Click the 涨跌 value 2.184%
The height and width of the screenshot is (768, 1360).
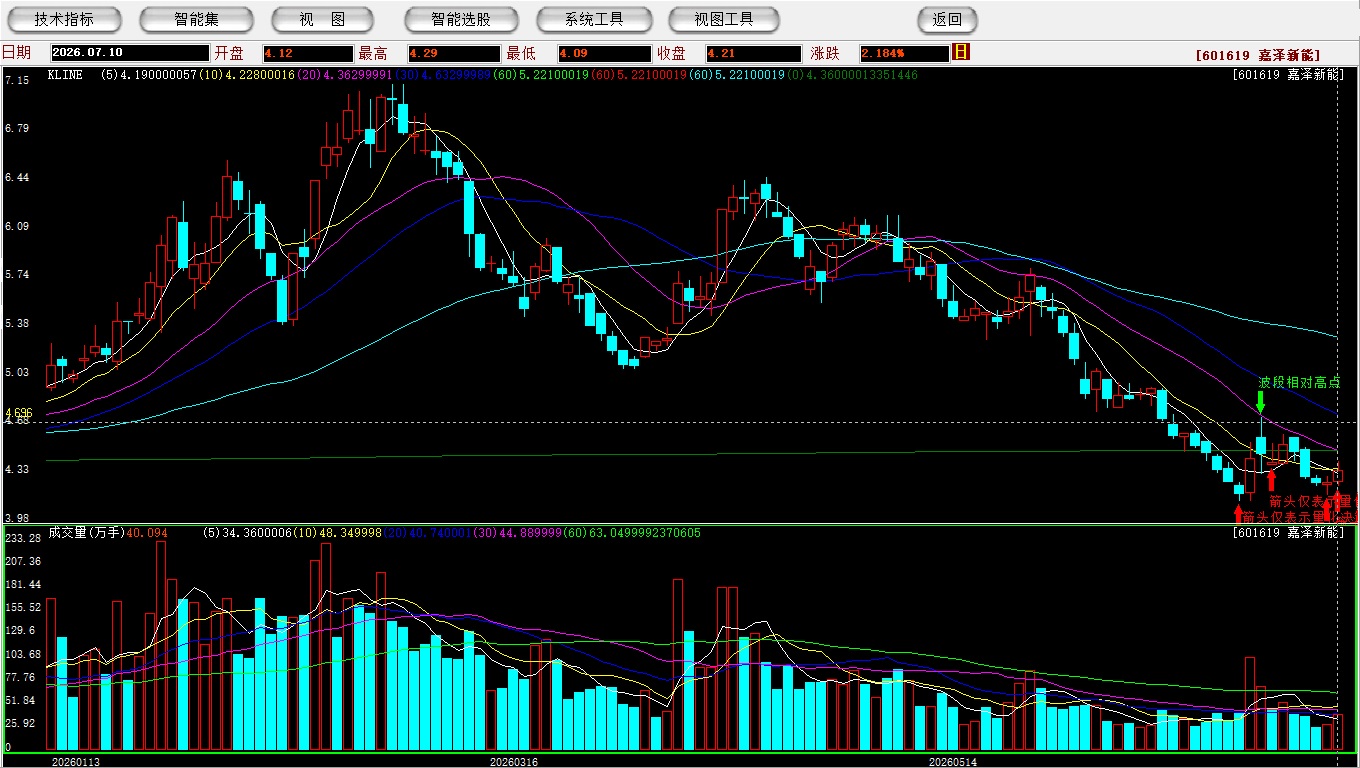903,53
